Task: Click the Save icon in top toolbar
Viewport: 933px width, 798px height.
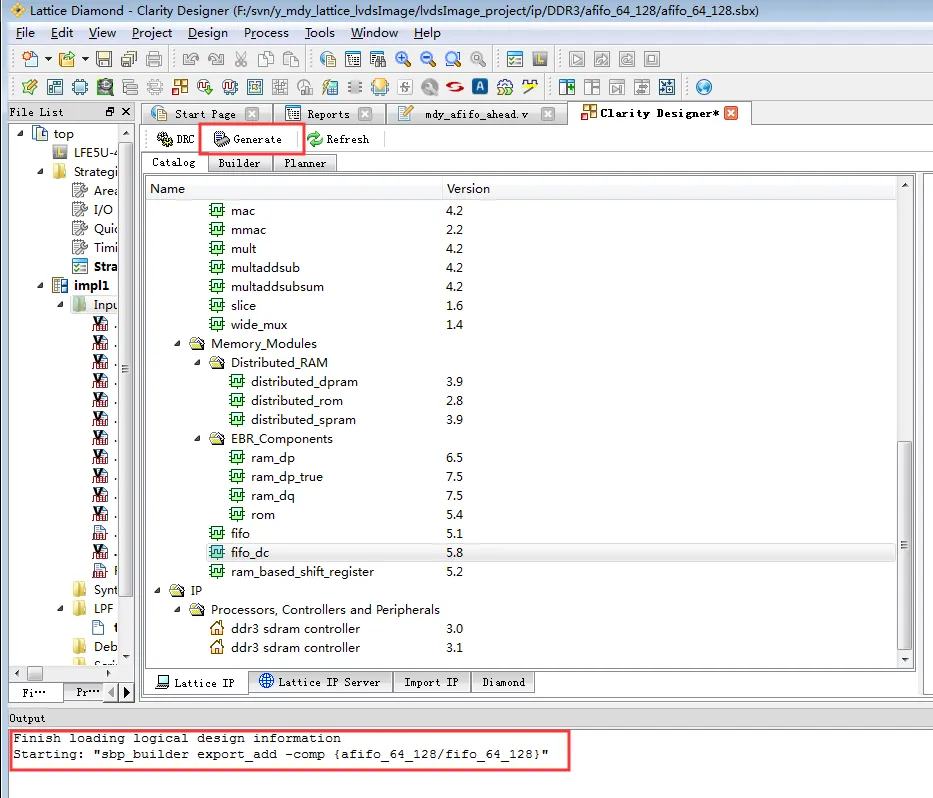Action: pyautogui.click(x=104, y=59)
